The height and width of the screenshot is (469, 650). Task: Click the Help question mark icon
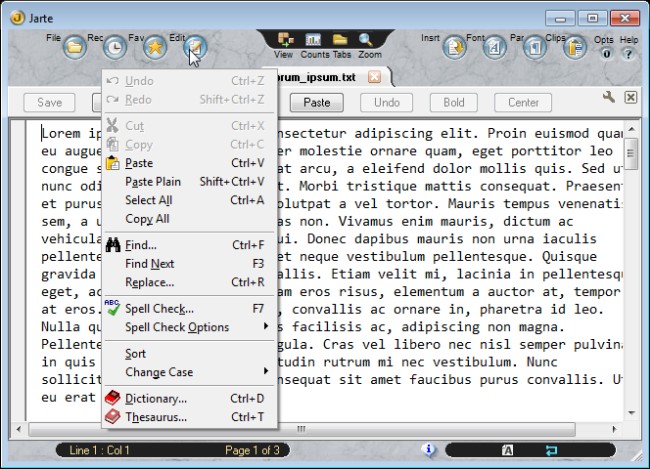point(628,54)
